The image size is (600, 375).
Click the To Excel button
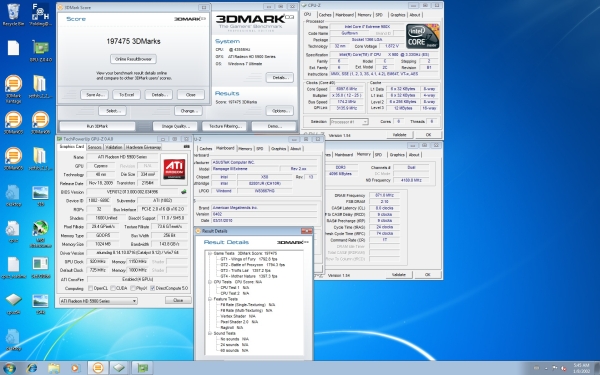pos(126,95)
